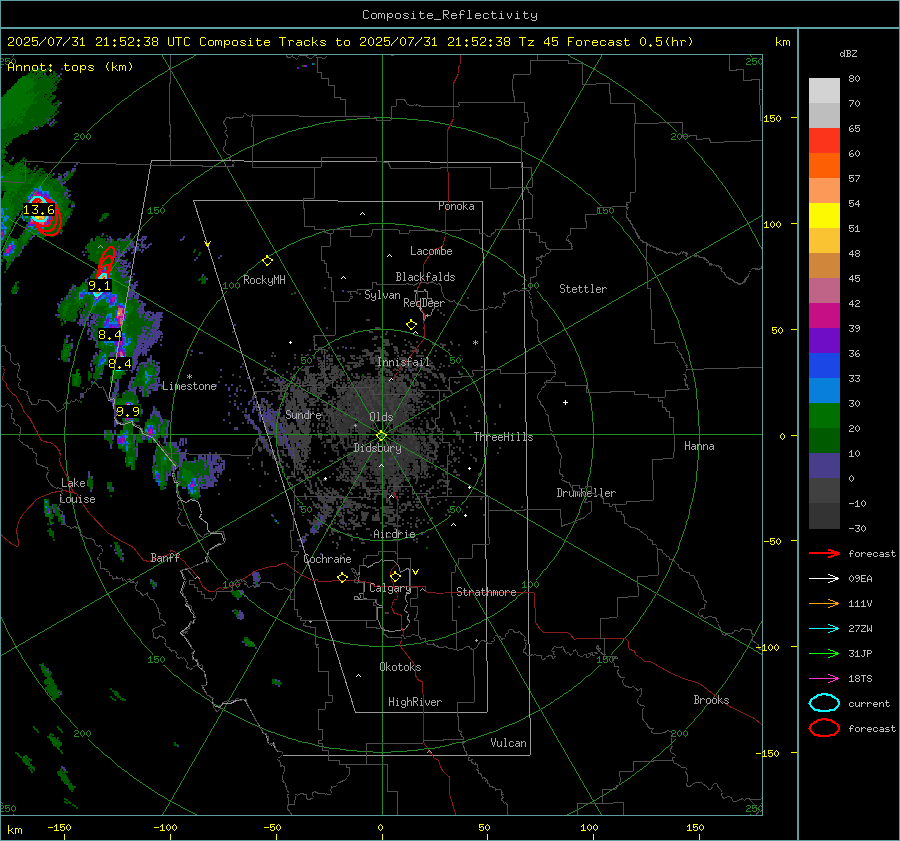Select the 'Forecast 0.5(hr)' header text
This screenshot has width=900, height=841.
(630, 42)
